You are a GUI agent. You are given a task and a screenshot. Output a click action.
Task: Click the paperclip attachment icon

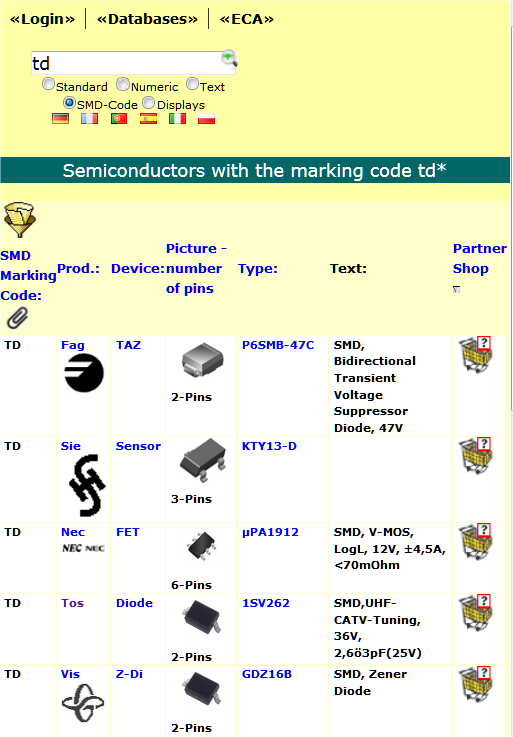point(17,318)
